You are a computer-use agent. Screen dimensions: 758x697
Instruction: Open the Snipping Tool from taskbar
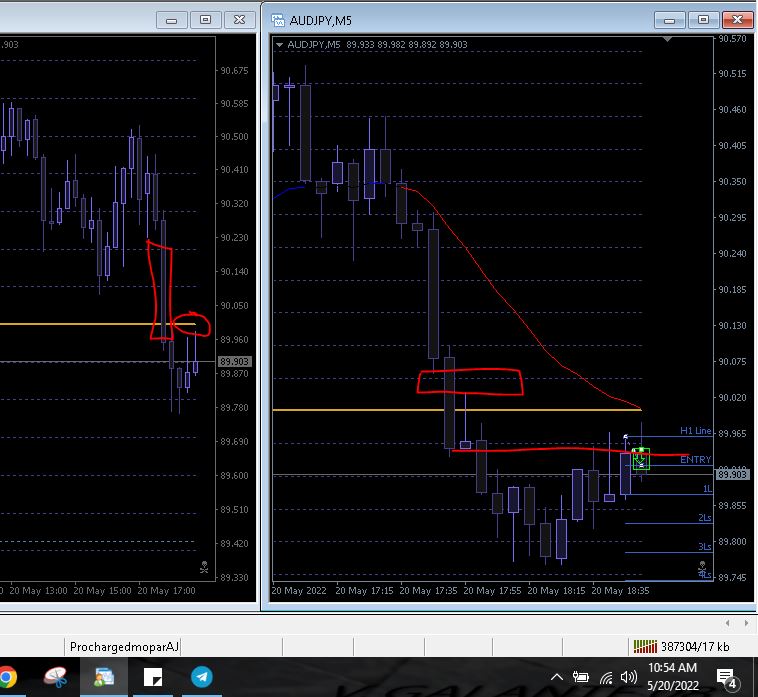click(x=54, y=677)
